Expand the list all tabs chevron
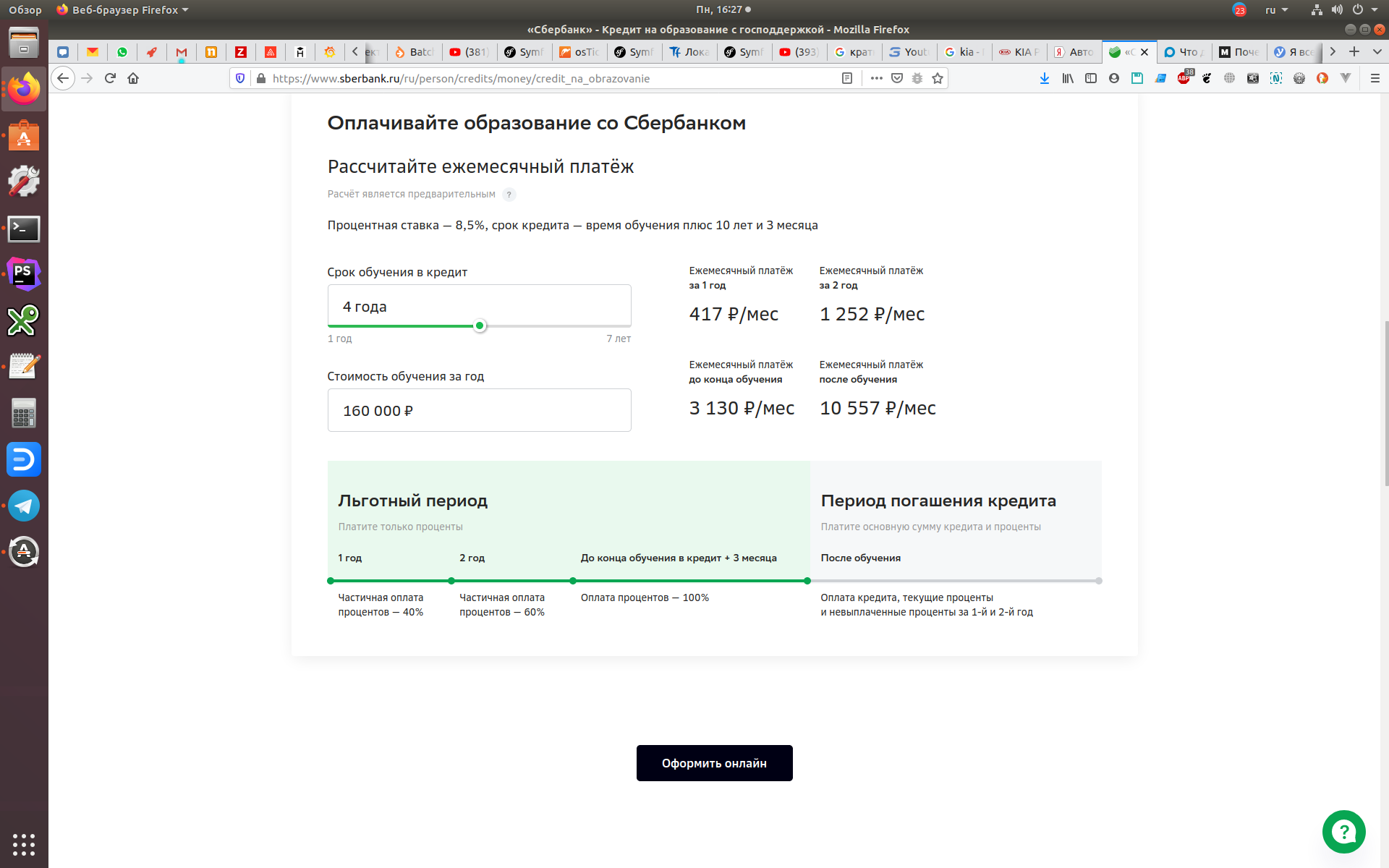 pyautogui.click(x=1377, y=52)
